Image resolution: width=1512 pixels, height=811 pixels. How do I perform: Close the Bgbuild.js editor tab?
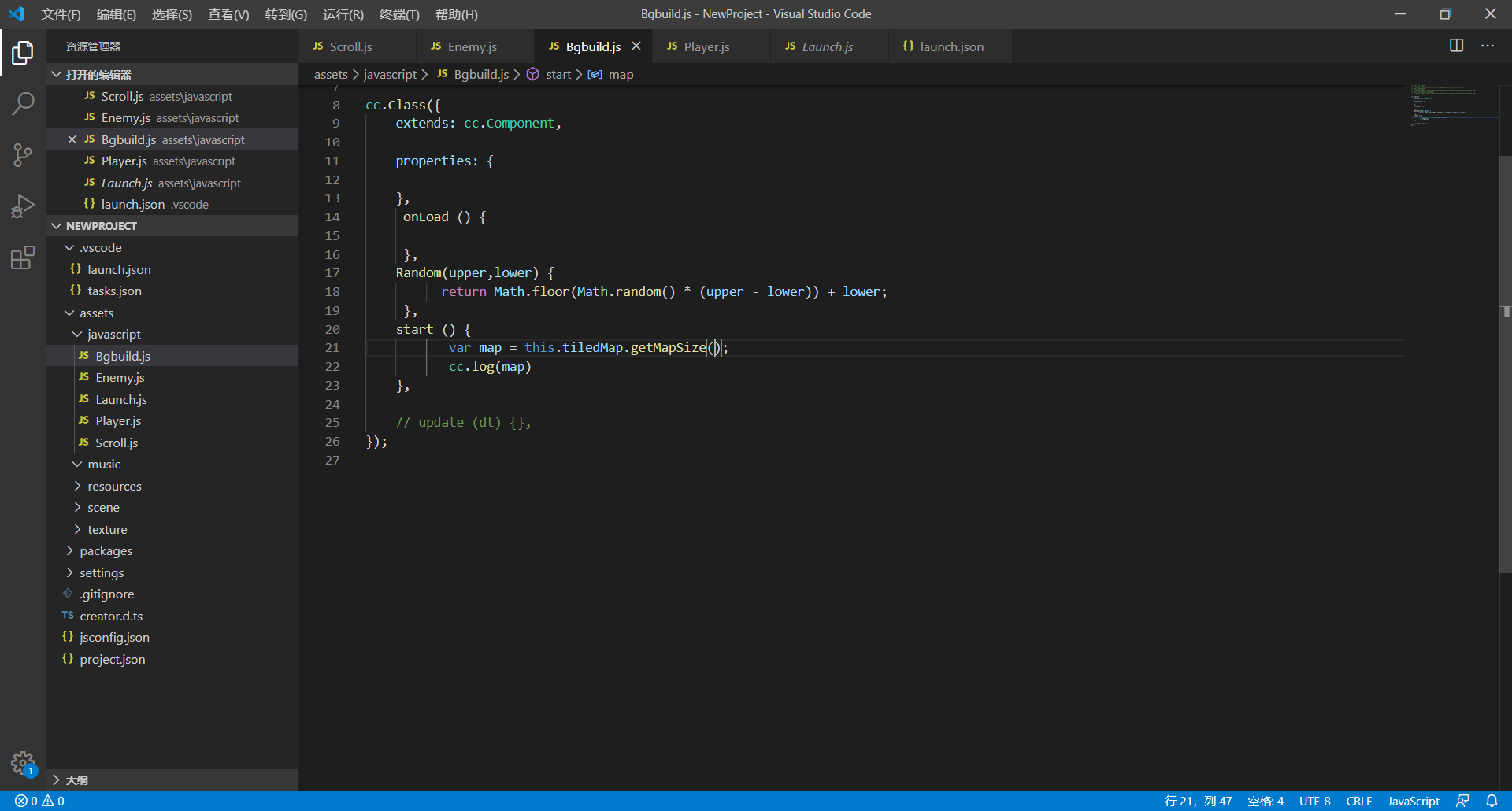(636, 46)
